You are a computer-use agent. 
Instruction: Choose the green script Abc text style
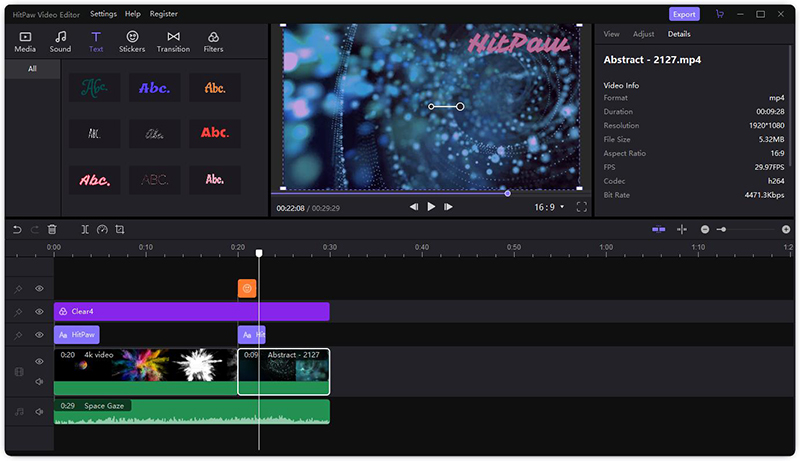tap(95, 88)
